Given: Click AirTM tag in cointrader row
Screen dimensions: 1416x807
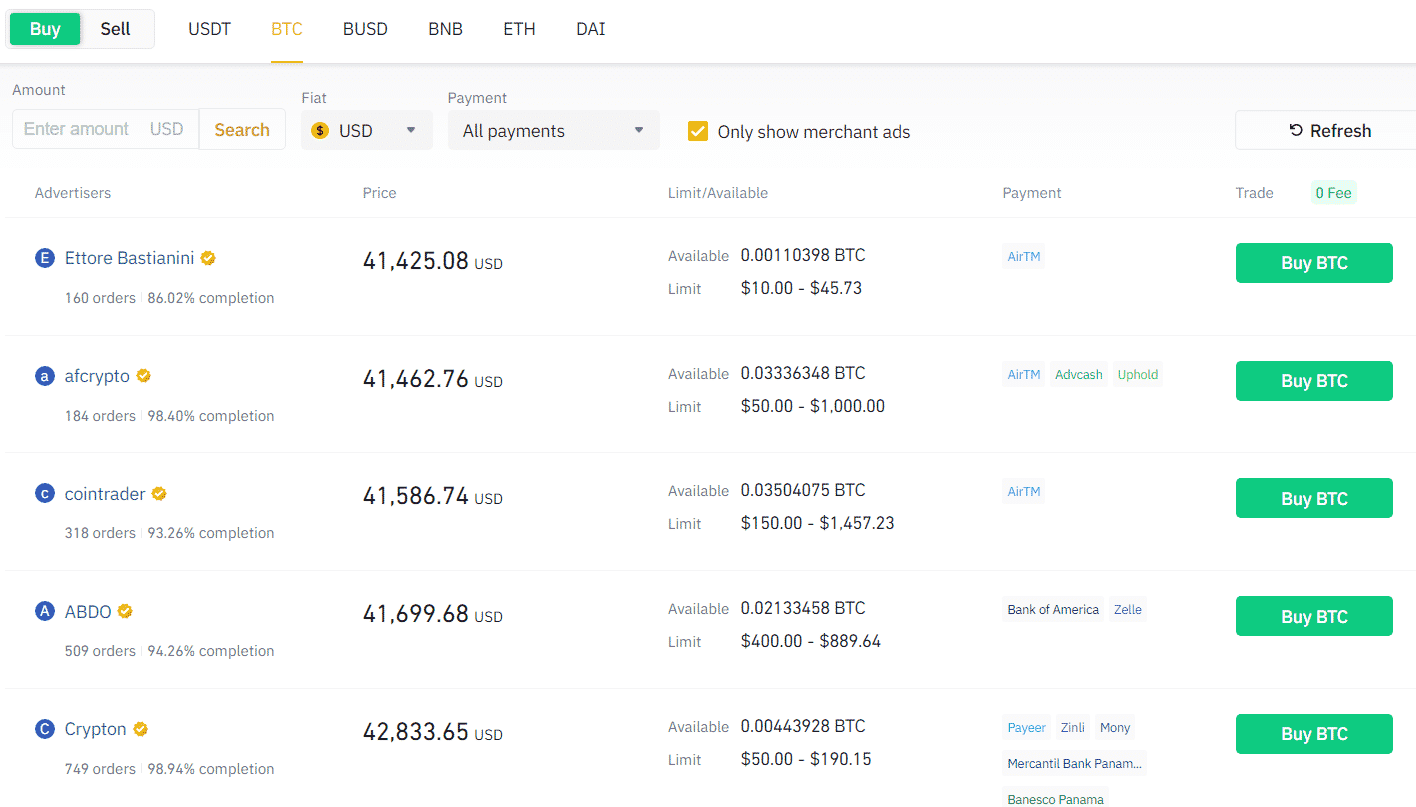Looking at the screenshot, I should [x=1024, y=492].
